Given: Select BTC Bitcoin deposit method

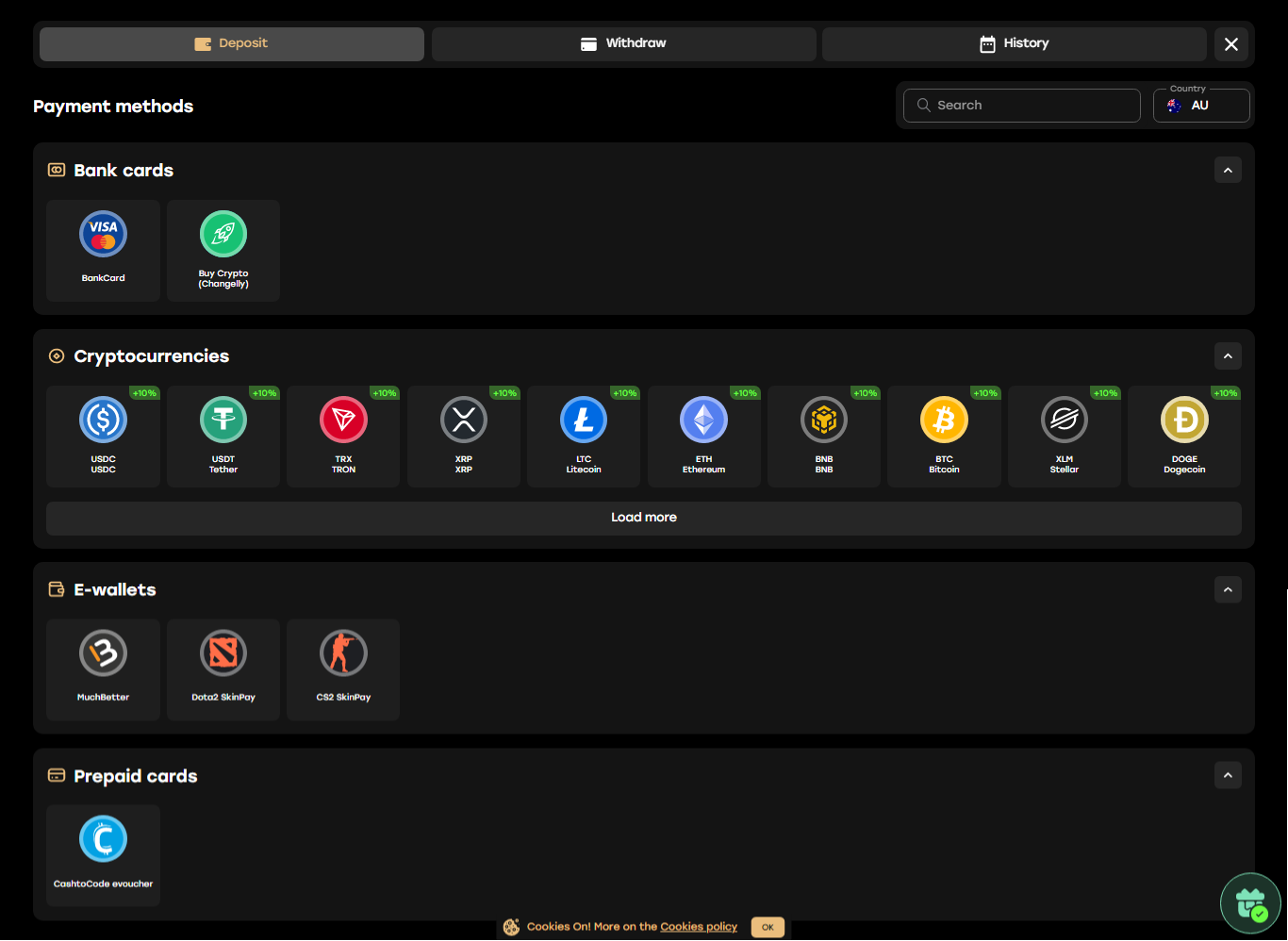Looking at the screenshot, I should 944,436.
